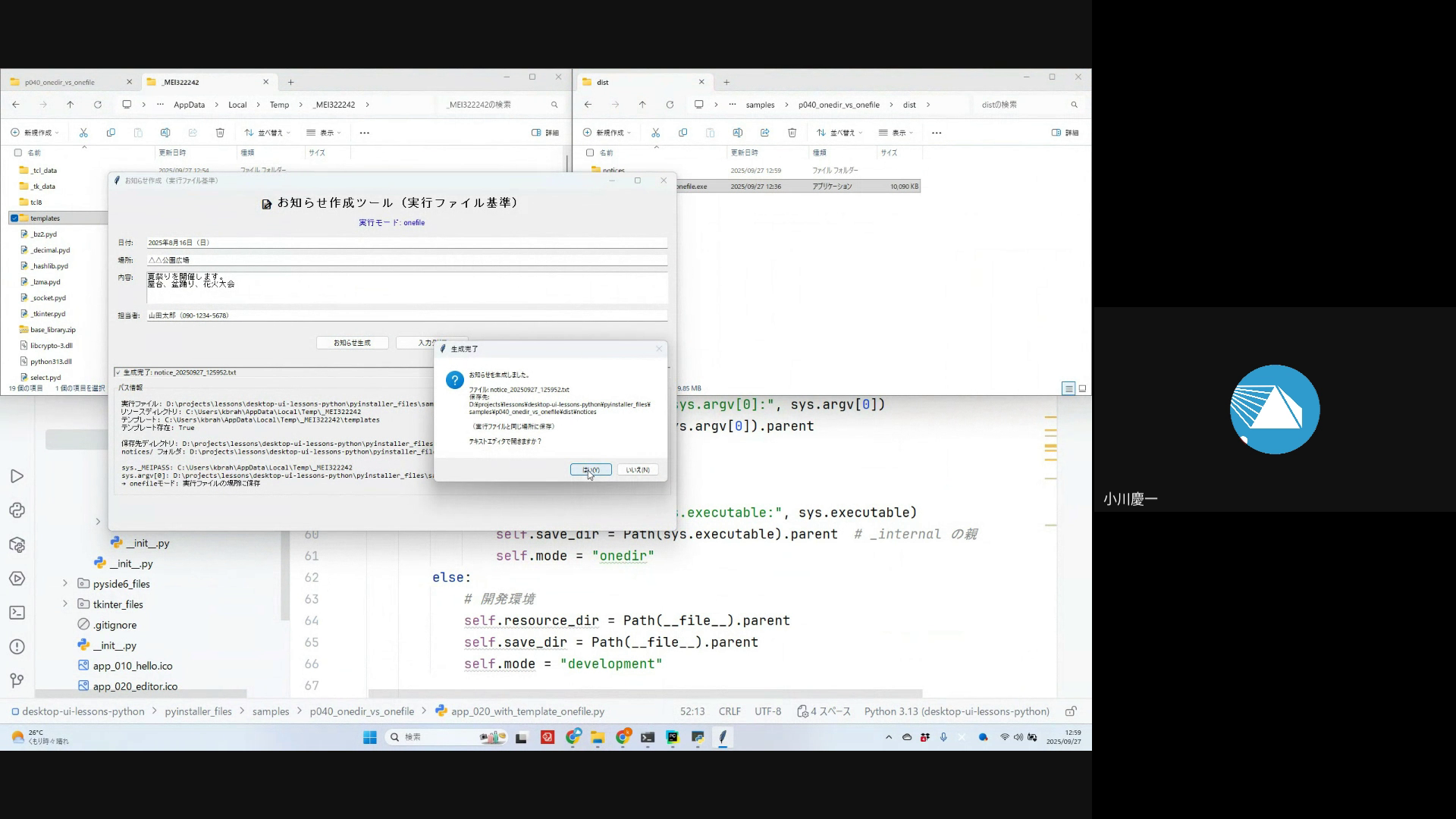
Task: Click the はい(Y) button in dialog
Action: point(591,470)
